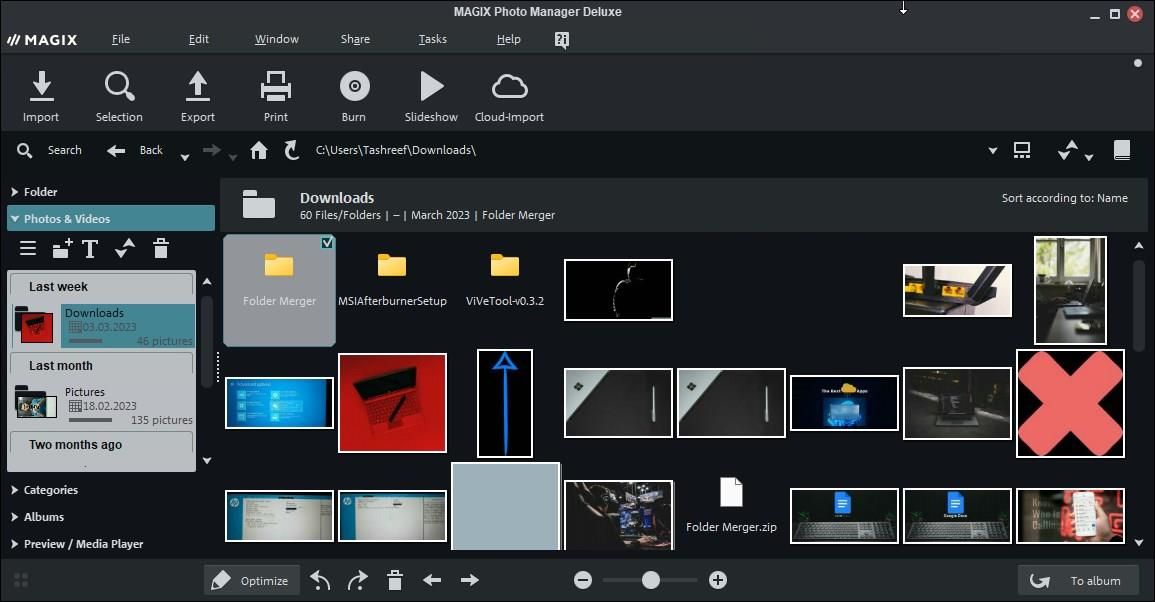Go to the home folder icon
Screen dimensions: 1155x602
click(x=259, y=150)
